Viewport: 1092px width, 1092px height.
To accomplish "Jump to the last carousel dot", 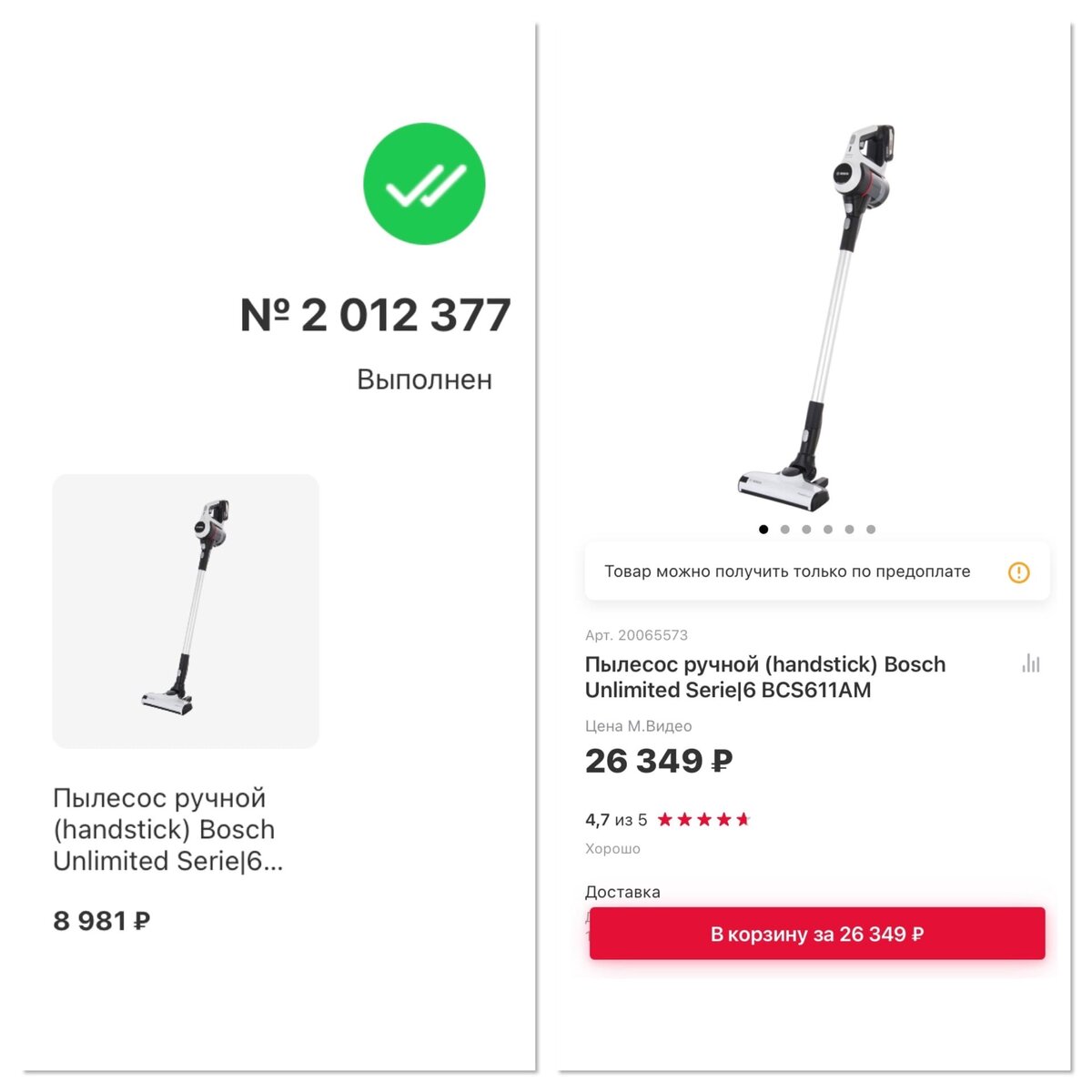I will [x=871, y=529].
